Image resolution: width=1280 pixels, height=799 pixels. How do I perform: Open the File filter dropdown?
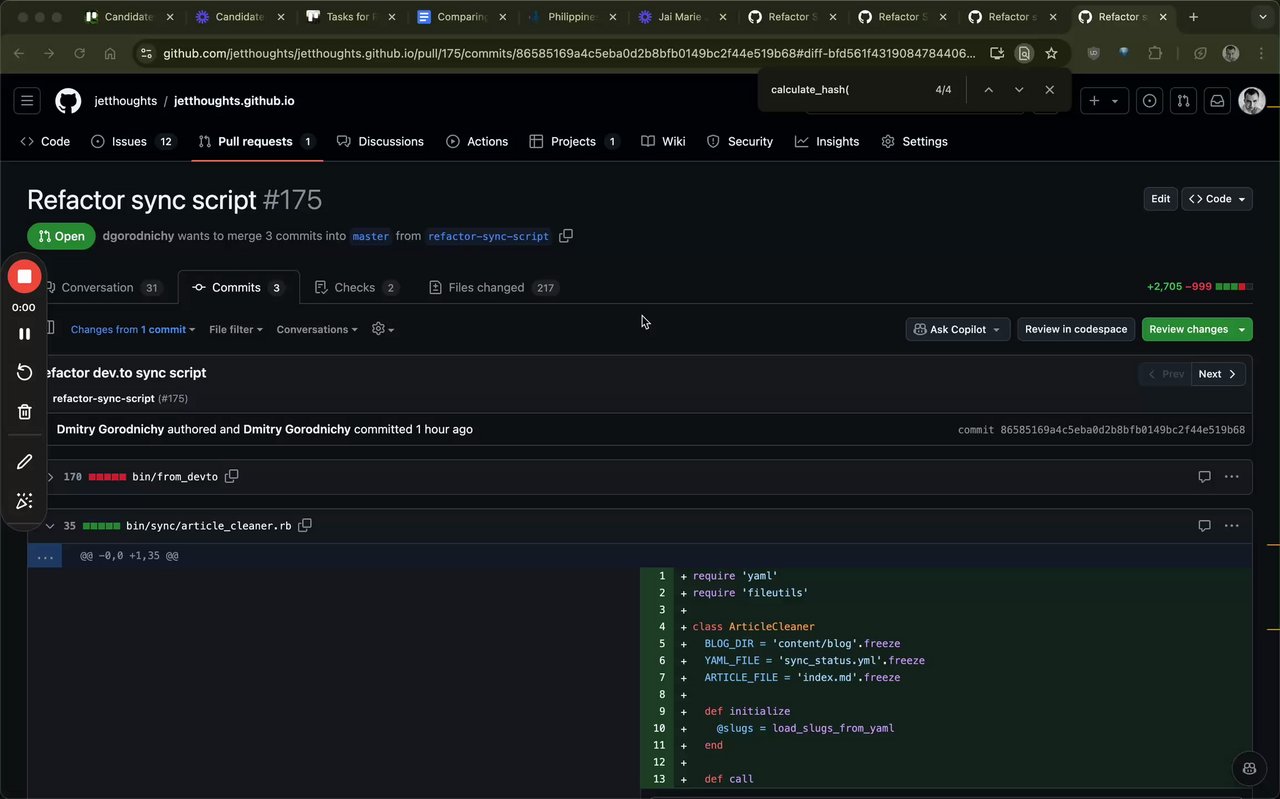click(x=236, y=329)
